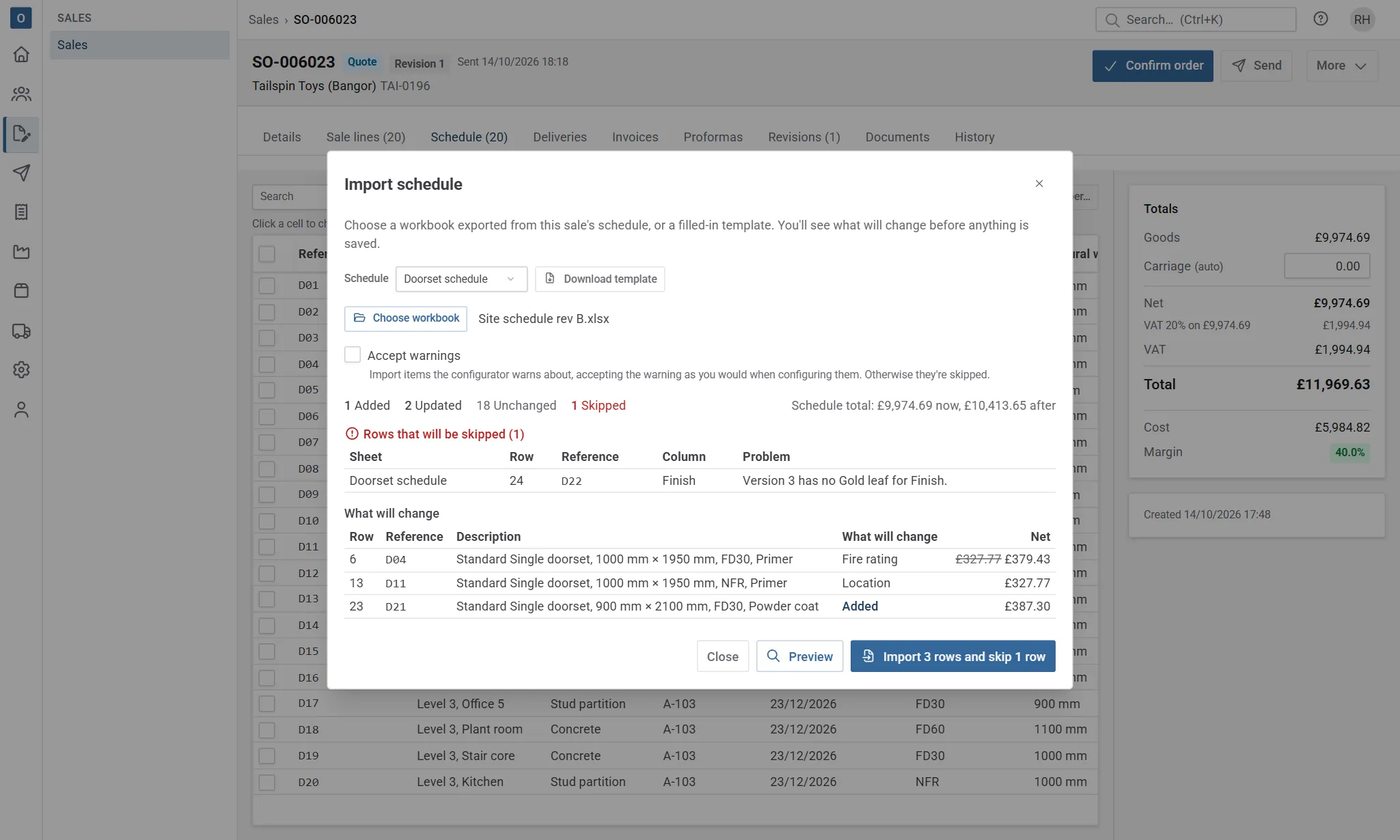Open the paper plane icon in sidebar

click(21, 173)
